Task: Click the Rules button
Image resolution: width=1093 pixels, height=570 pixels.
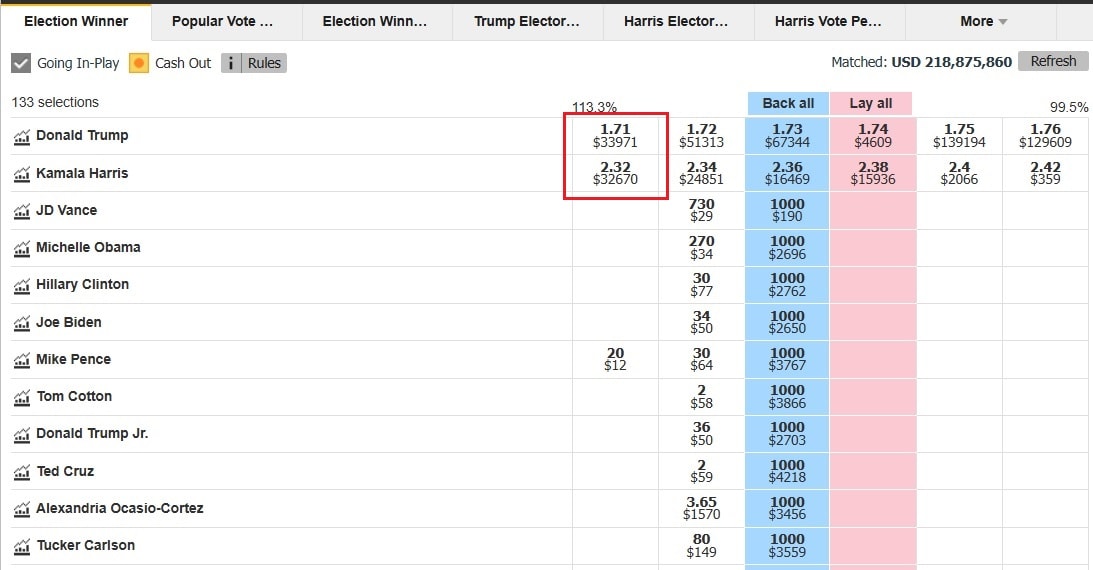Action: (x=264, y=63)
